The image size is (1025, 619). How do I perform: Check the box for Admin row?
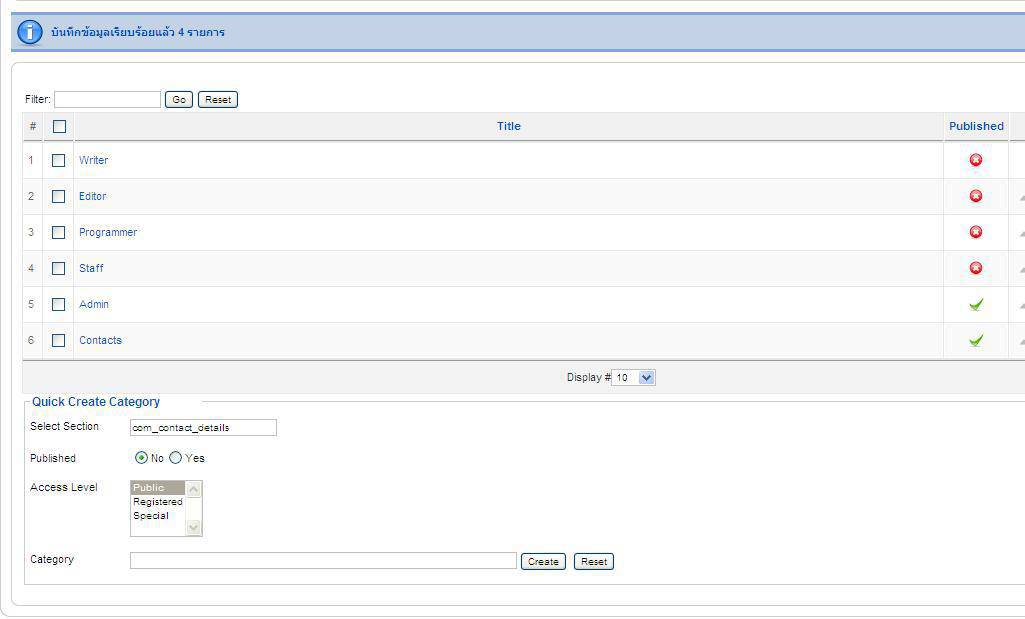58,304
